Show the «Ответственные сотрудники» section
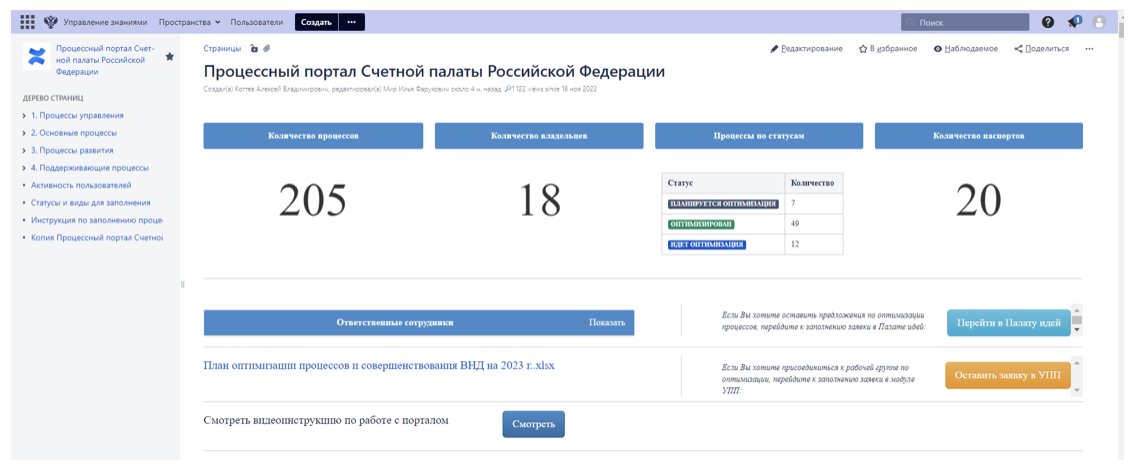 pyautogui.click(x=607, y=323)
